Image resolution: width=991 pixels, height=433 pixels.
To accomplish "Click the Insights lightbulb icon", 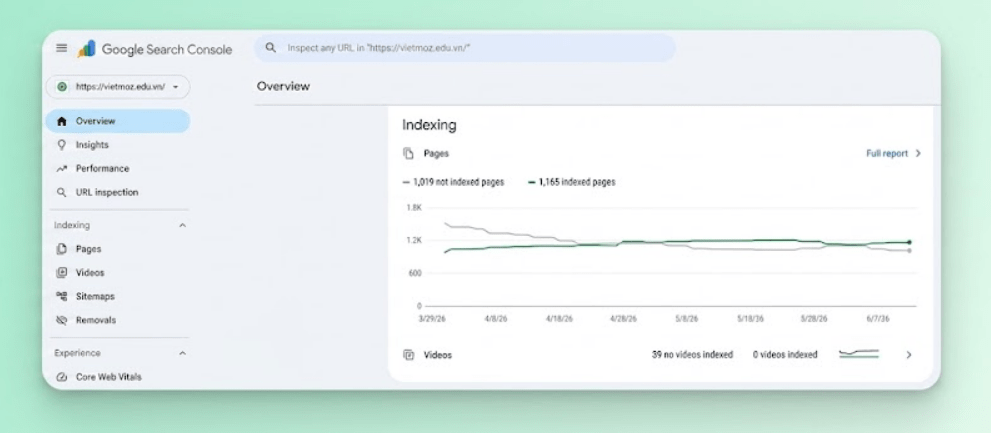I will 61,145.
